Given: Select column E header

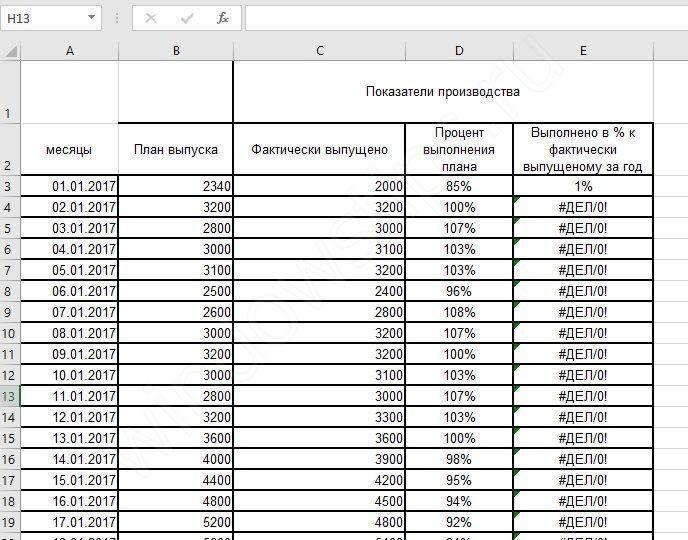Looking at the screenshot, I should point(583,51).
